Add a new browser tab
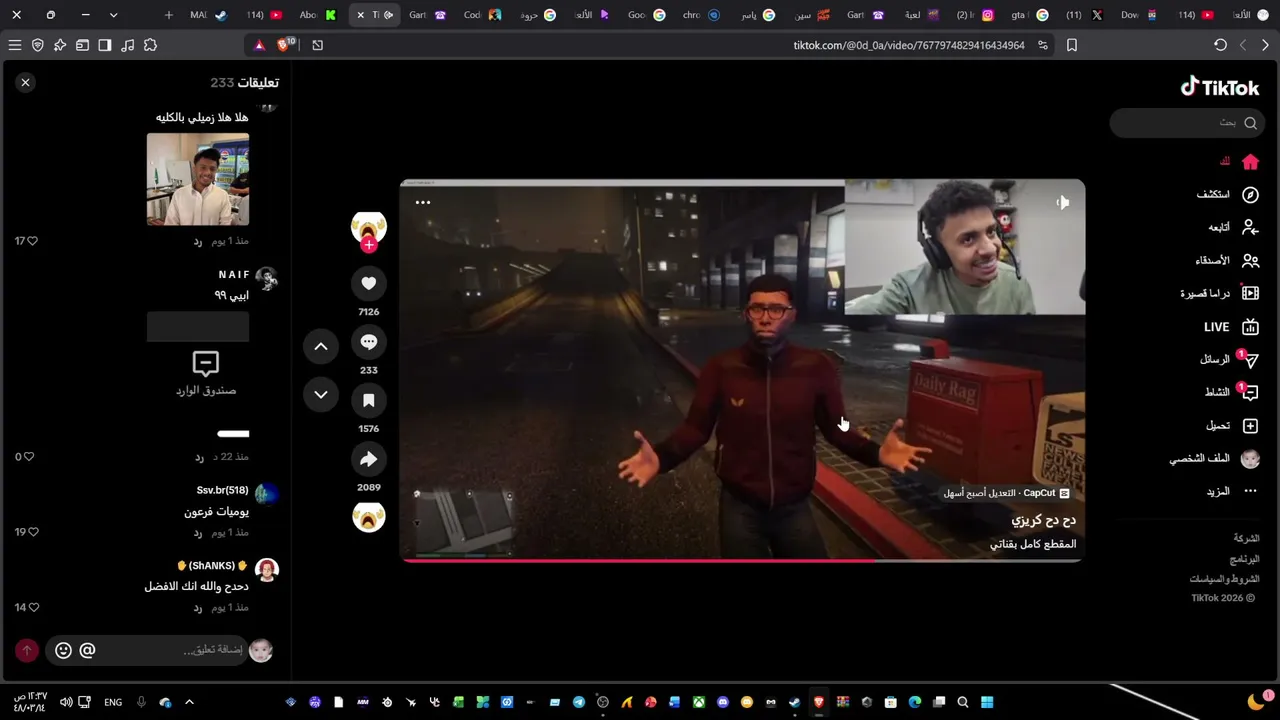The height and width of the screenshot is (720, 1280). (168, 15)
